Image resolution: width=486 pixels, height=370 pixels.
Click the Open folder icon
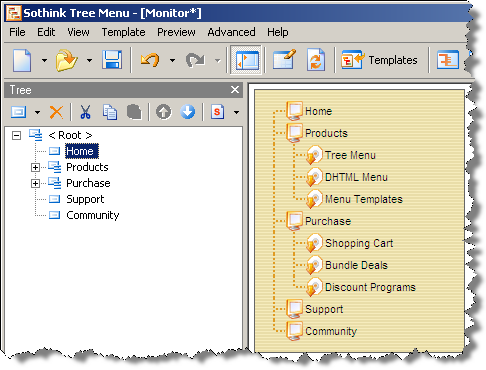point(66,60)
